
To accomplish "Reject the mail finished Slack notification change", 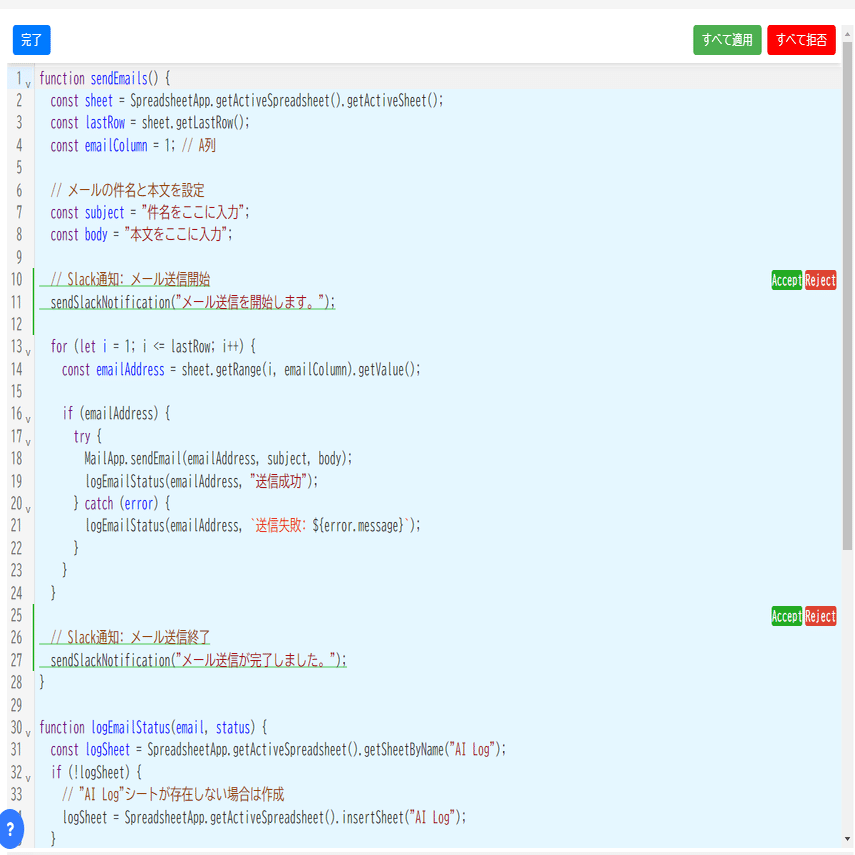I will [x=820, y=616].
